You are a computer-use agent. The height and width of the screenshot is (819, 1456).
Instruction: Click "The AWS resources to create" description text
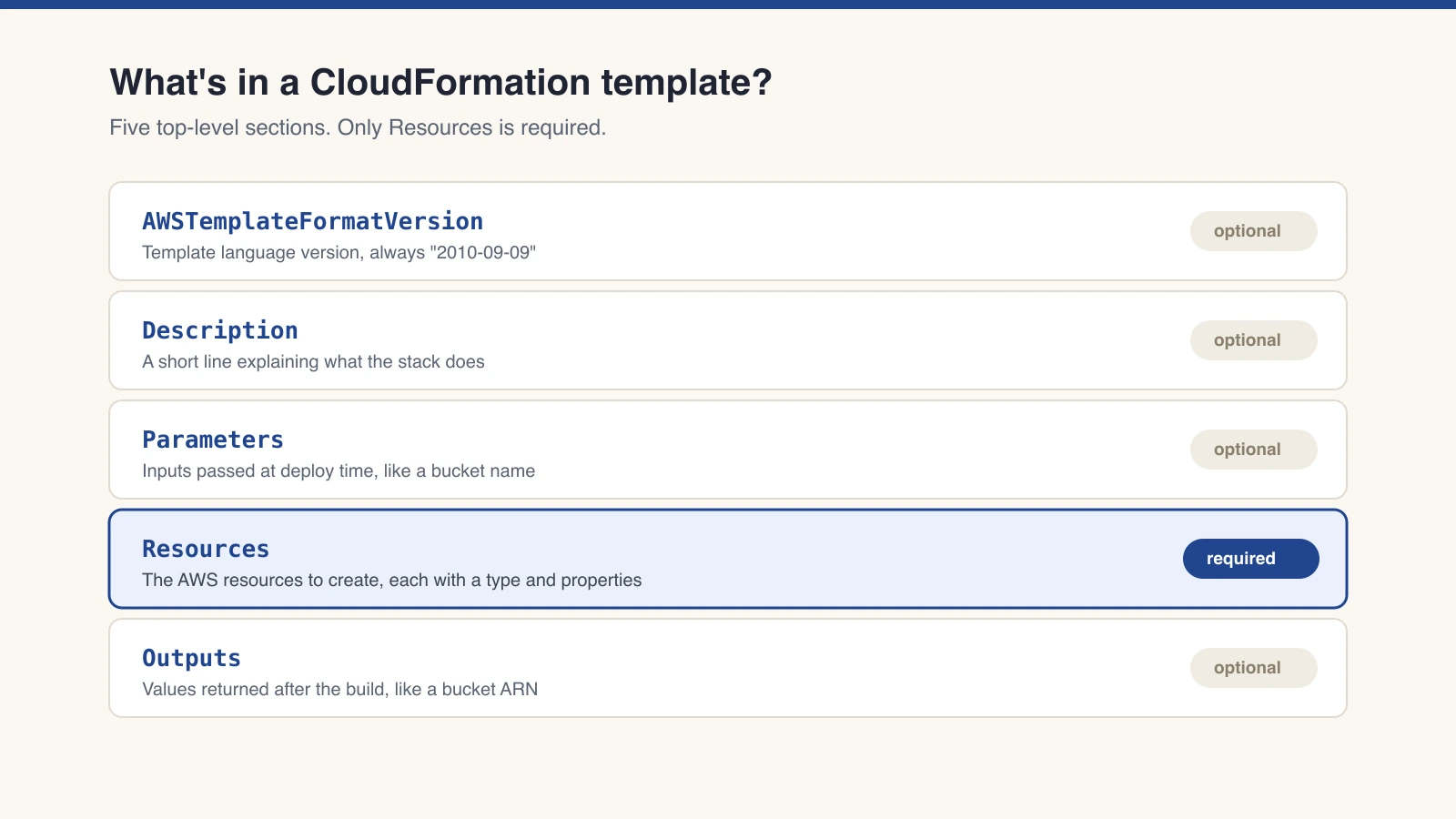pyautogui.click(x=391, y=580)
